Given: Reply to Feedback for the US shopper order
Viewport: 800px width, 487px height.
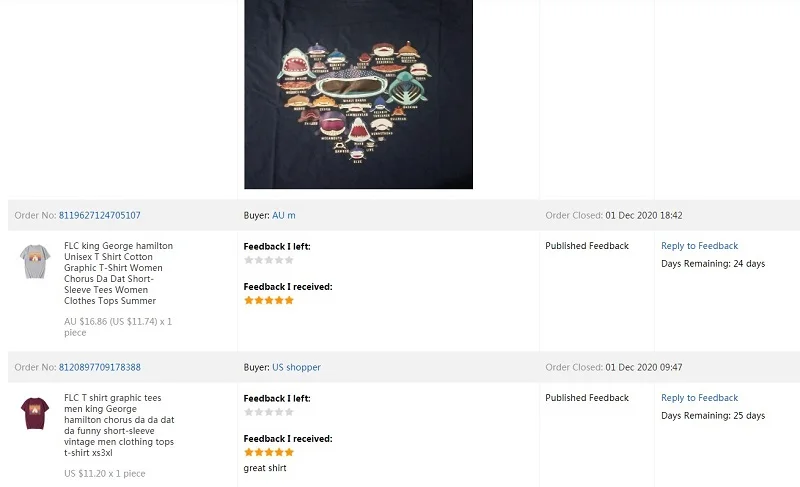Looking at the screenshot, I should [699, 398].
